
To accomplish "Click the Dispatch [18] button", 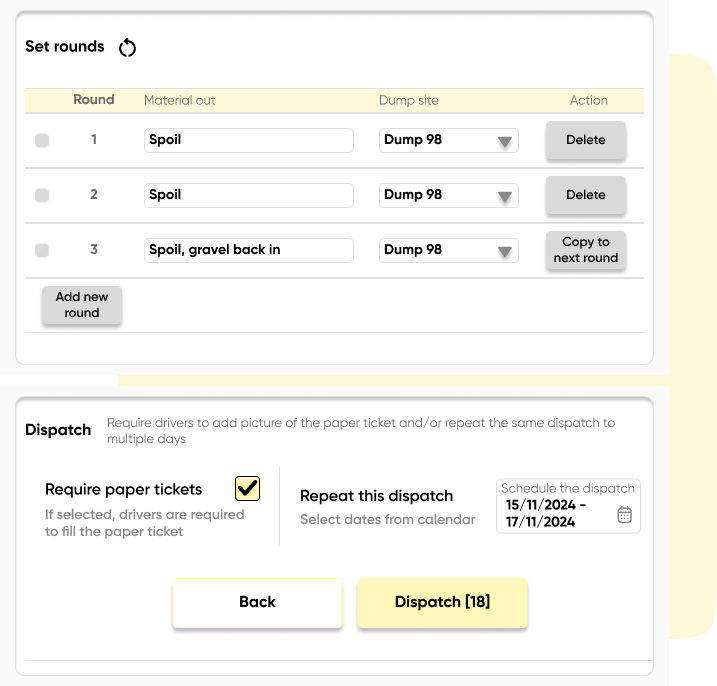I will pyautogui.click(x=442, y=602).
